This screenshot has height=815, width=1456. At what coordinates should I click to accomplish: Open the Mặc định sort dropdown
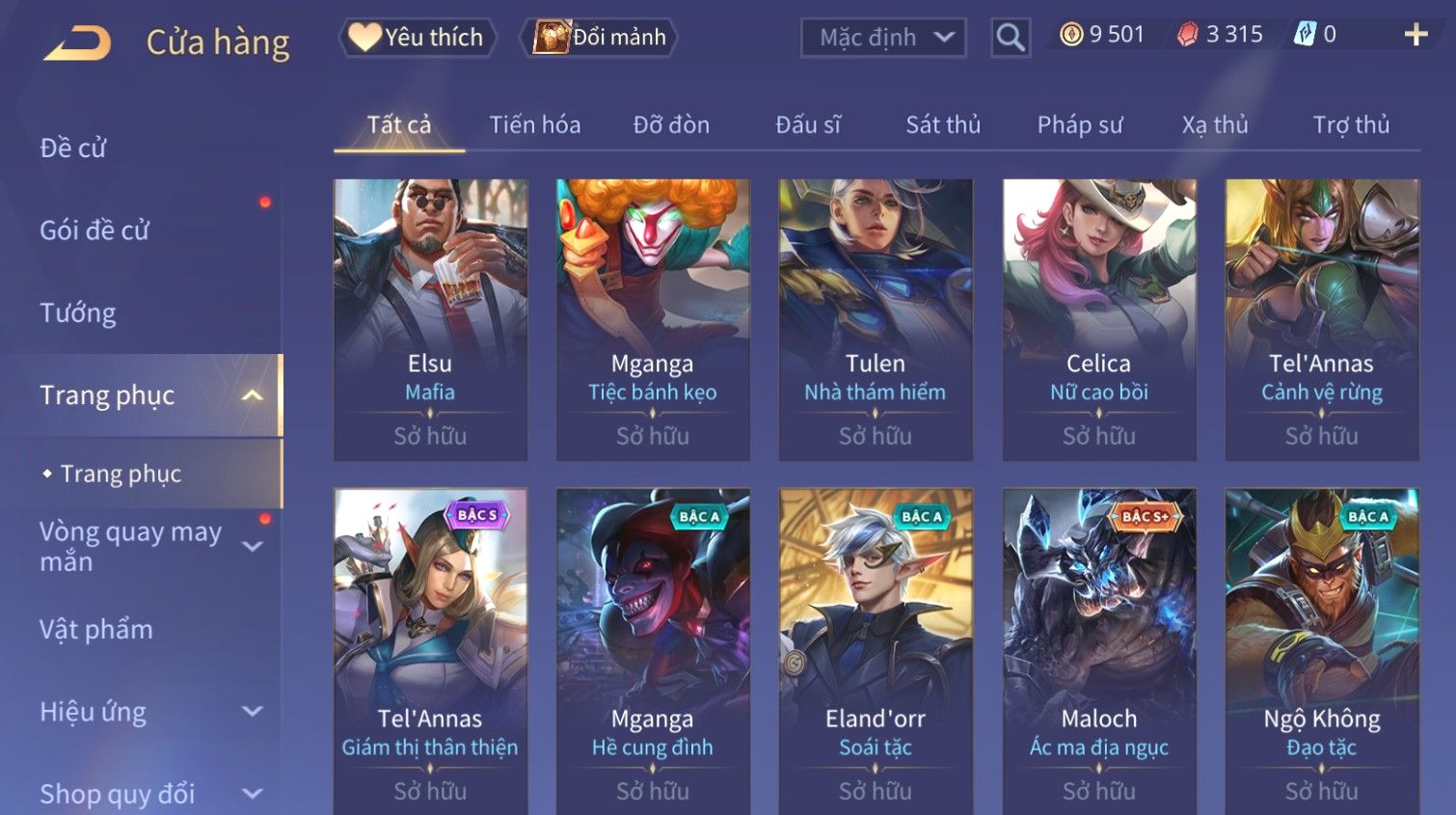(x=883, y=38)
